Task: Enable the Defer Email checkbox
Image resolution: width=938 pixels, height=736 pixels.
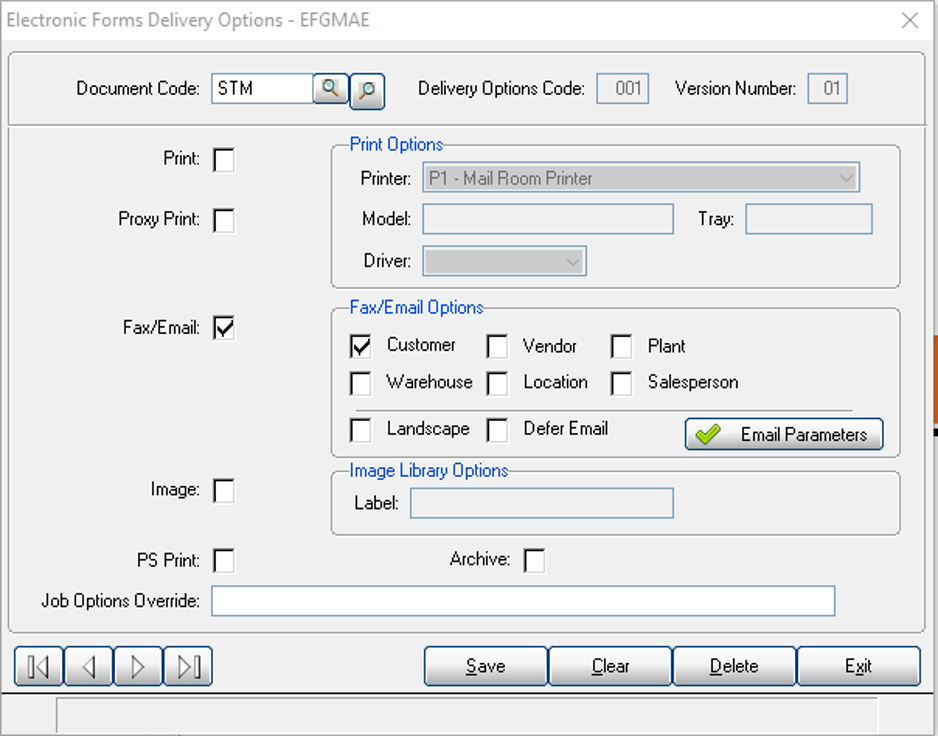Action: (497, 430)
